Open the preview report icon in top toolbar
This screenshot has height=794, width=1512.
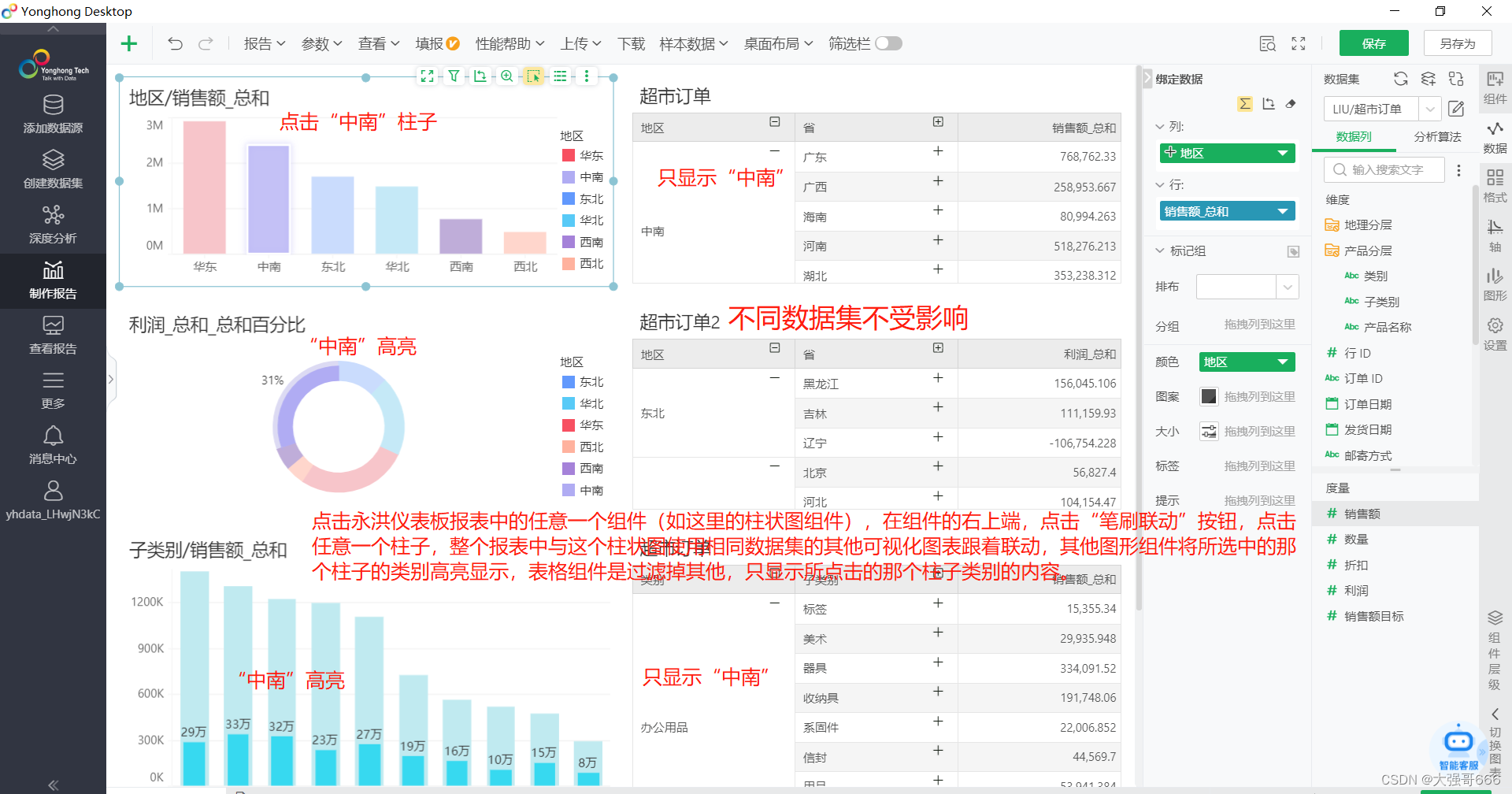pos(1267,43)
